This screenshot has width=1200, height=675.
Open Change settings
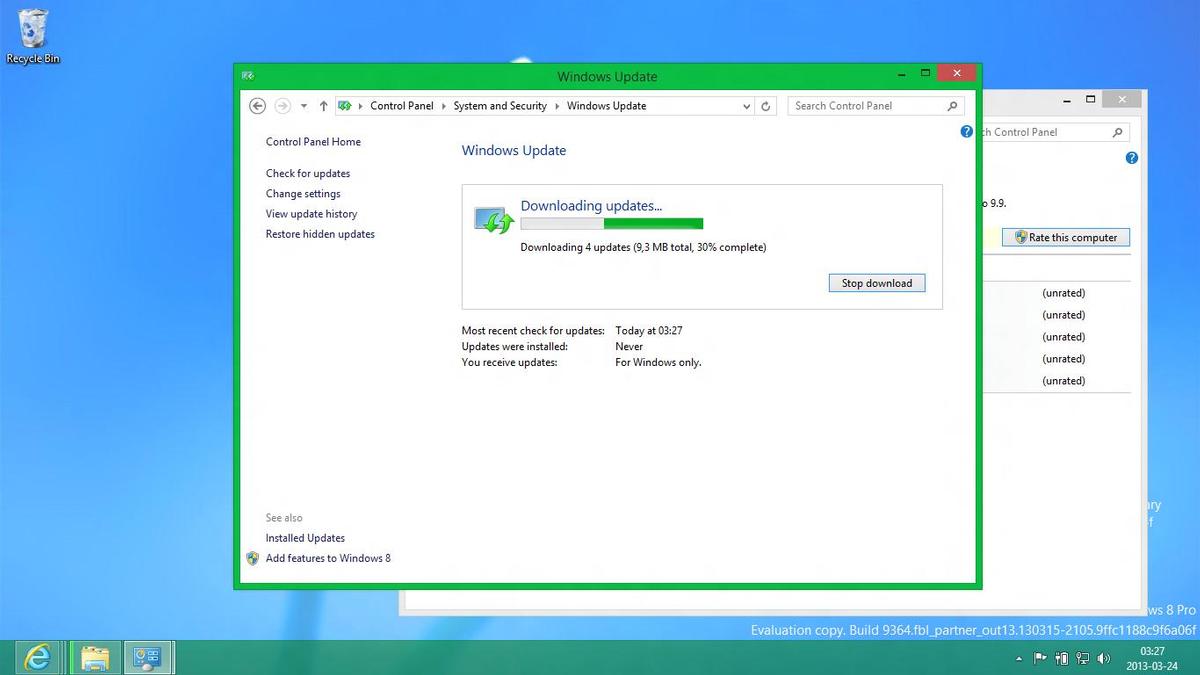(303, 194)
